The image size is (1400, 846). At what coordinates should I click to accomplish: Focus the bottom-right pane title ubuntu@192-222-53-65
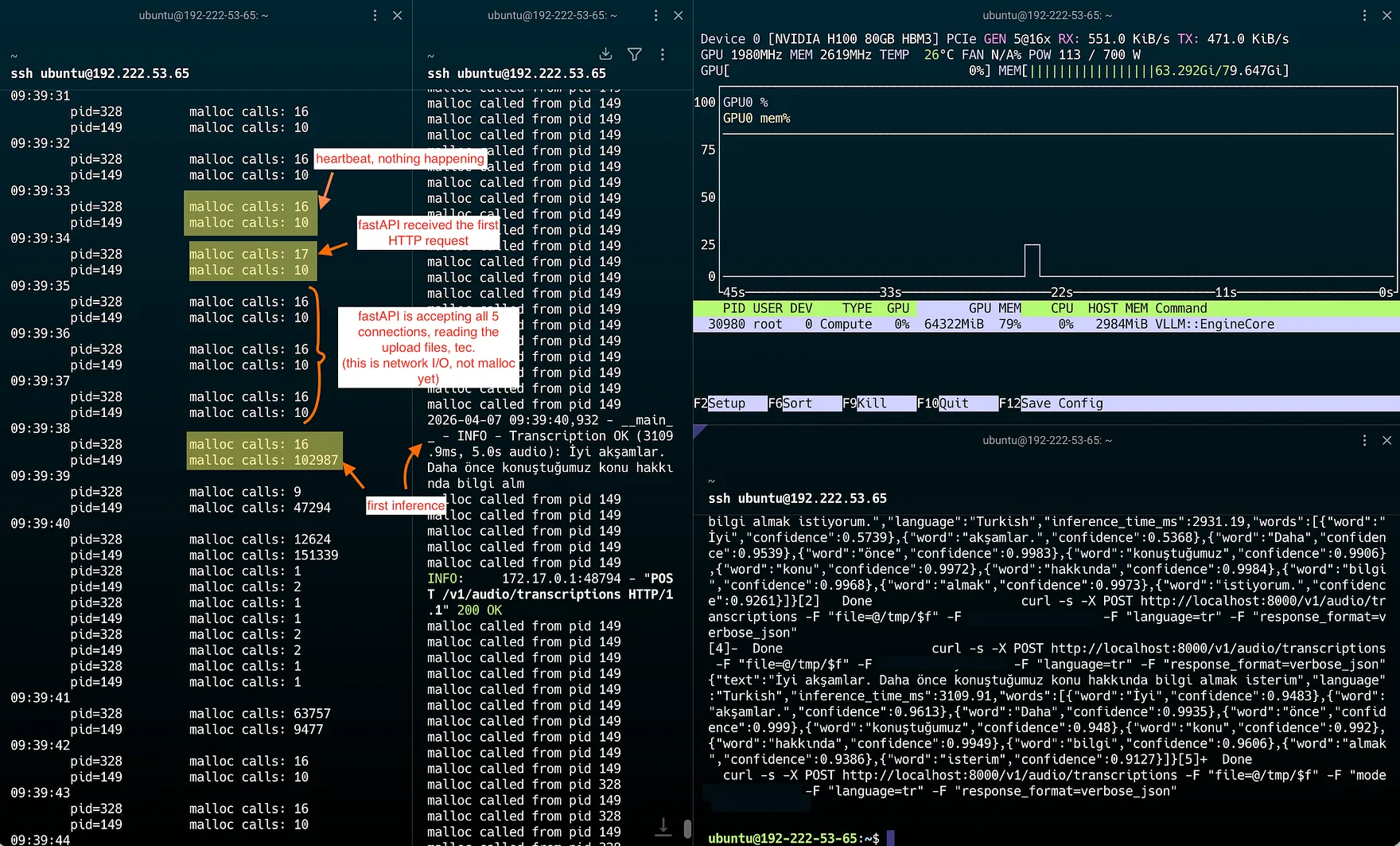(1047, 440)
